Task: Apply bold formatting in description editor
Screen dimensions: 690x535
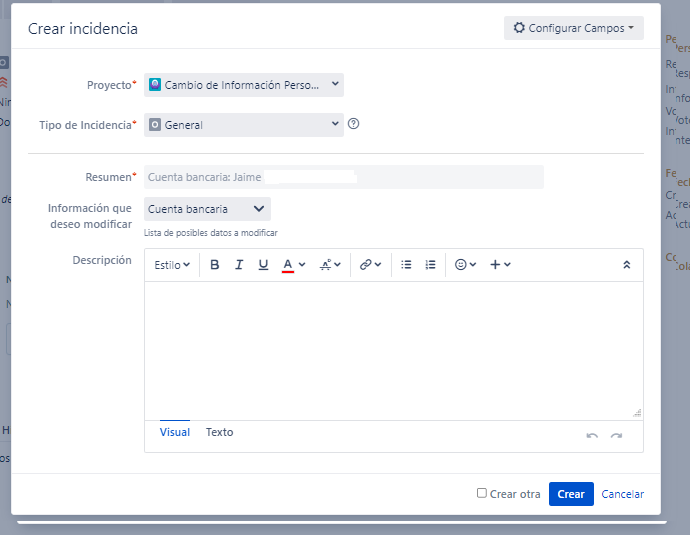Action: pos(214,264)
